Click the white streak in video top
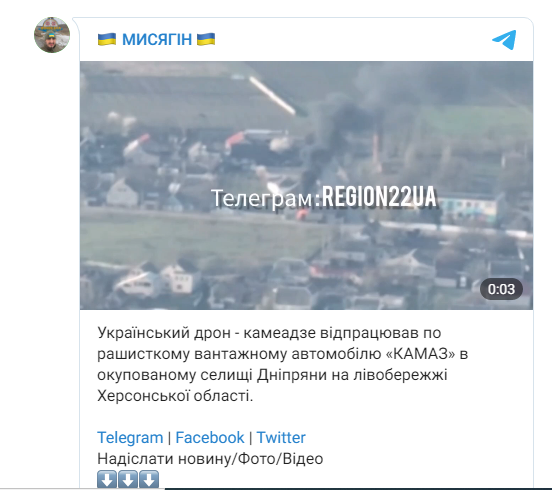 point(272,95)
